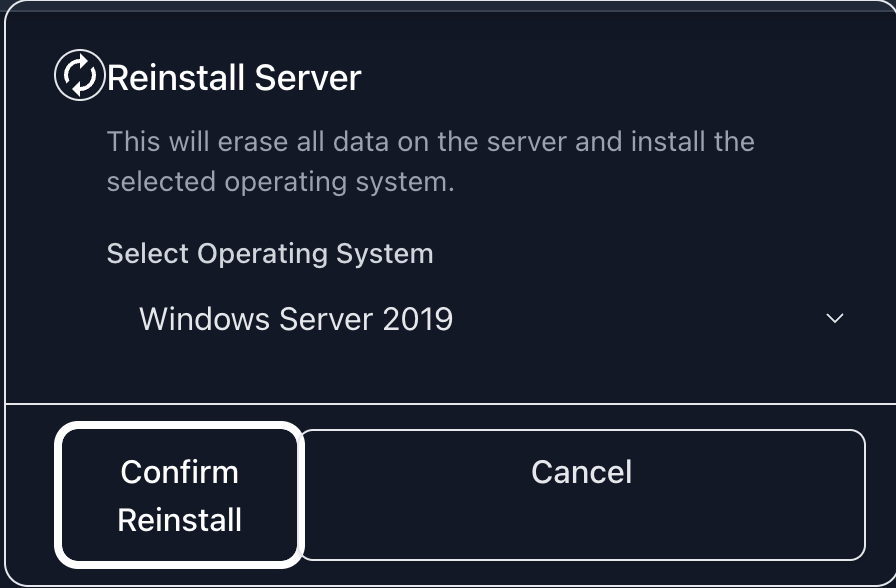Click the circular reinstall arrows icon
The width and height of the screenshot is (896, 588).
[x=79, y=76]
